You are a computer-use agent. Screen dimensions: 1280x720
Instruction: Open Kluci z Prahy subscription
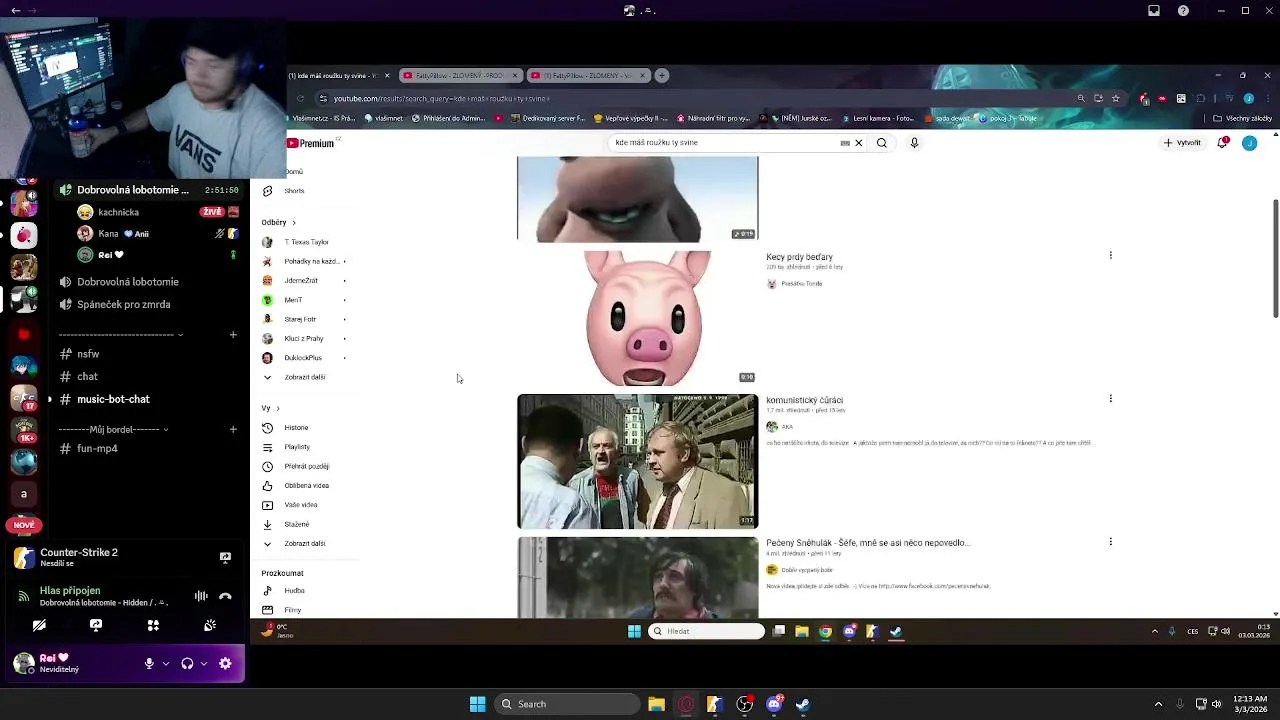(303, 339)
